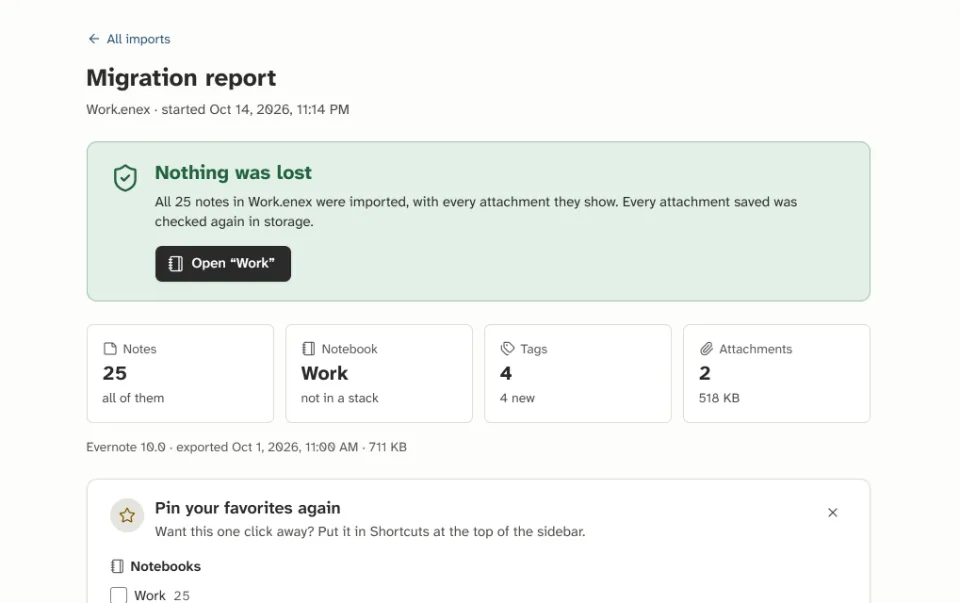Click the Notes card page icon
Screen dimensions: 960x603
pyautogui.click(x=110, y=349)
